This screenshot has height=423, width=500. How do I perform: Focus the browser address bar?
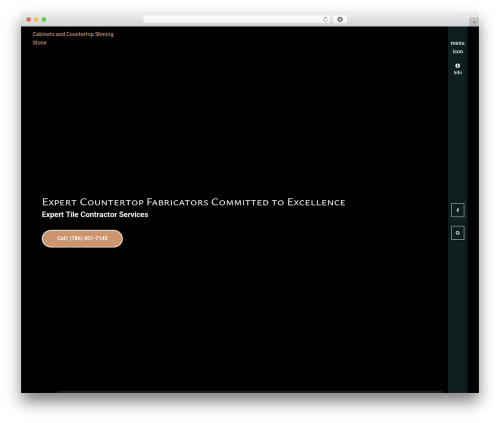coord(236,19)
